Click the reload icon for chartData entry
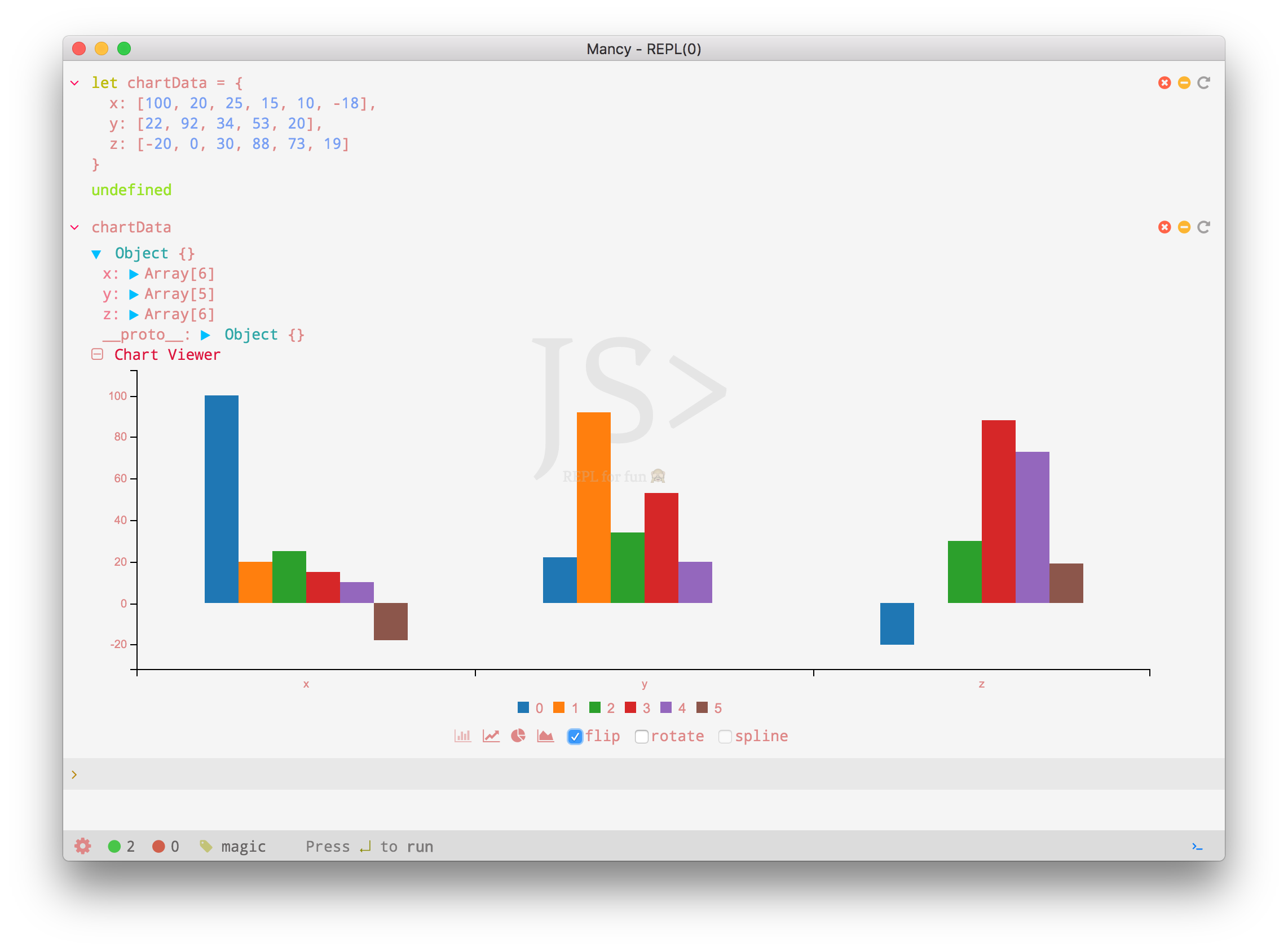 [1203, 227]
